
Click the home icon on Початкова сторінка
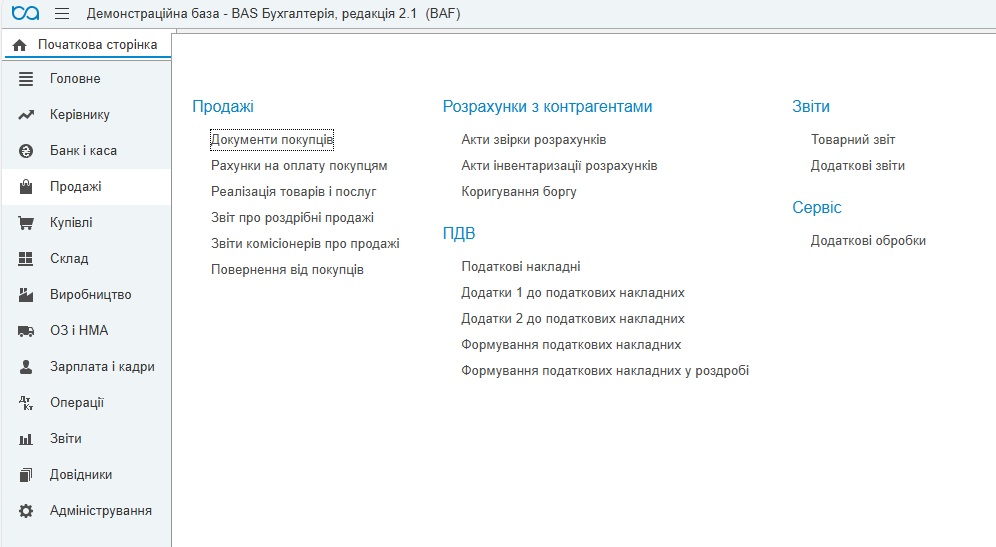coord(19,46)
